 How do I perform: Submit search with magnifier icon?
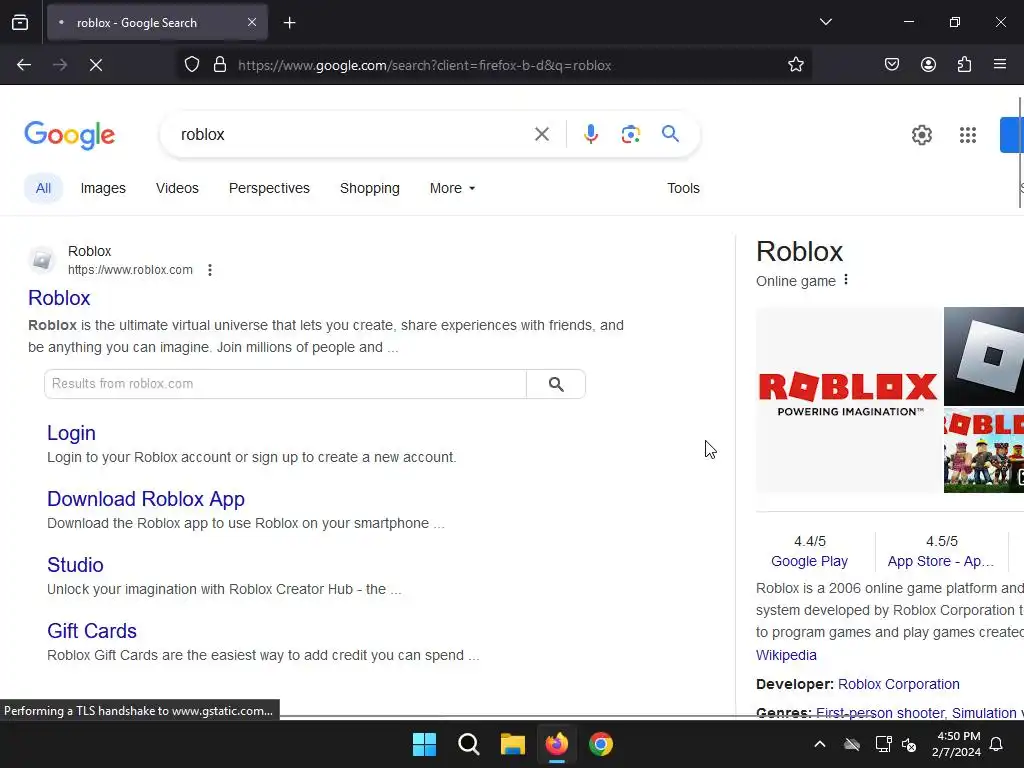[670, 134]
